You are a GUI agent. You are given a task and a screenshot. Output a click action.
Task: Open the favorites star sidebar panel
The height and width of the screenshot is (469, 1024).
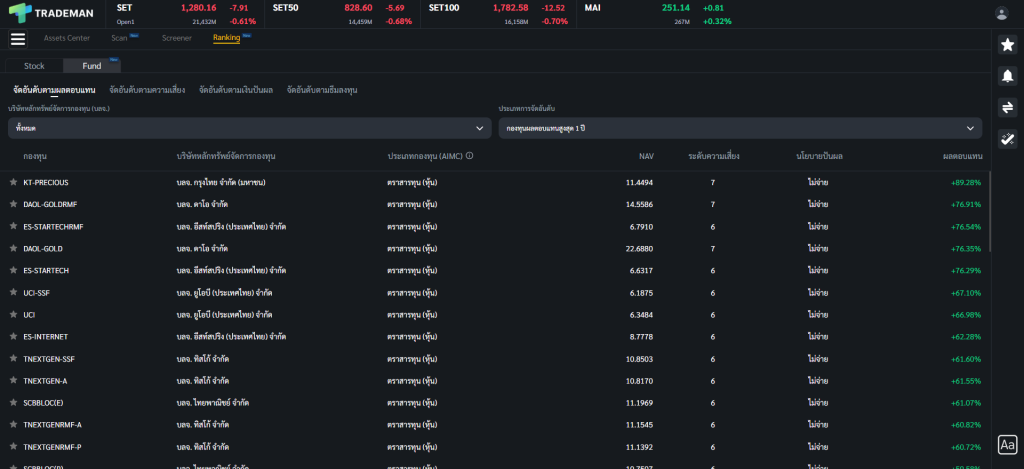pos(1007,45)
